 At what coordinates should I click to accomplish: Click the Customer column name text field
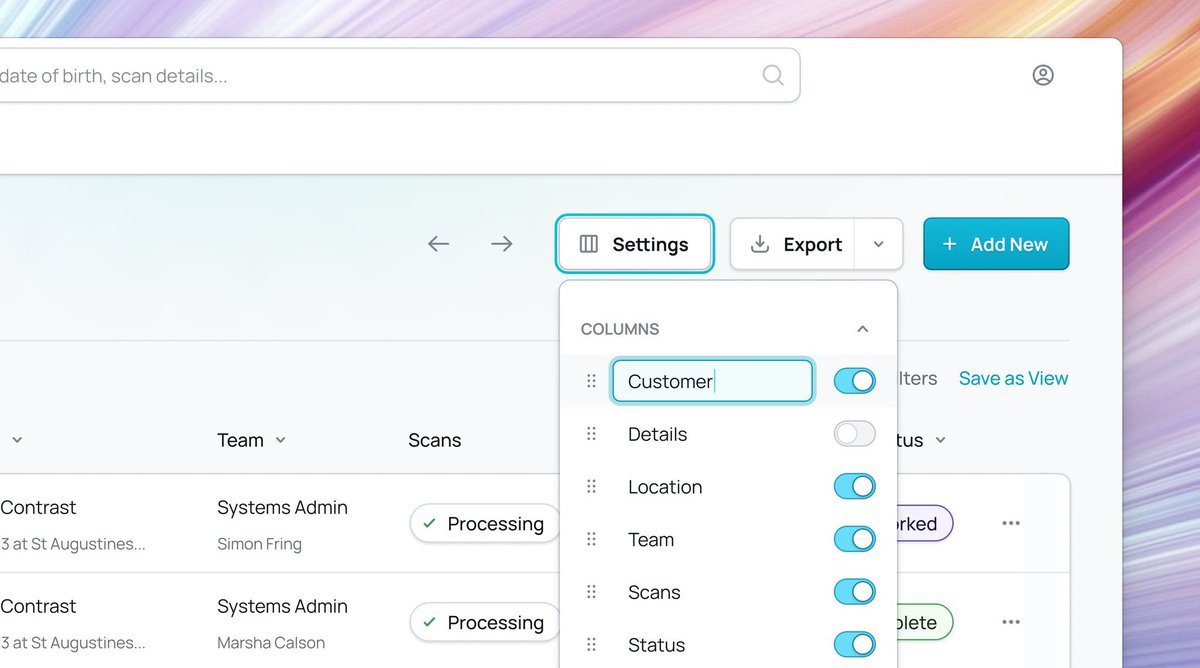tap(711, 381)
